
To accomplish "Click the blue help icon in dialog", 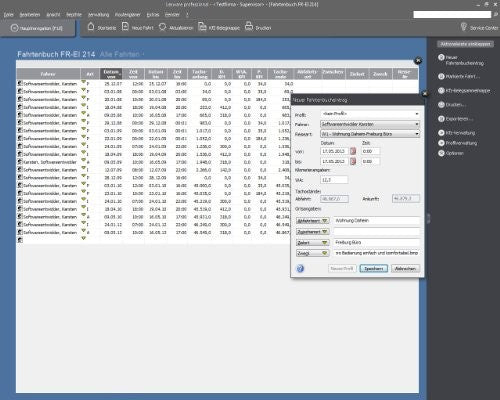I will 300,268.
